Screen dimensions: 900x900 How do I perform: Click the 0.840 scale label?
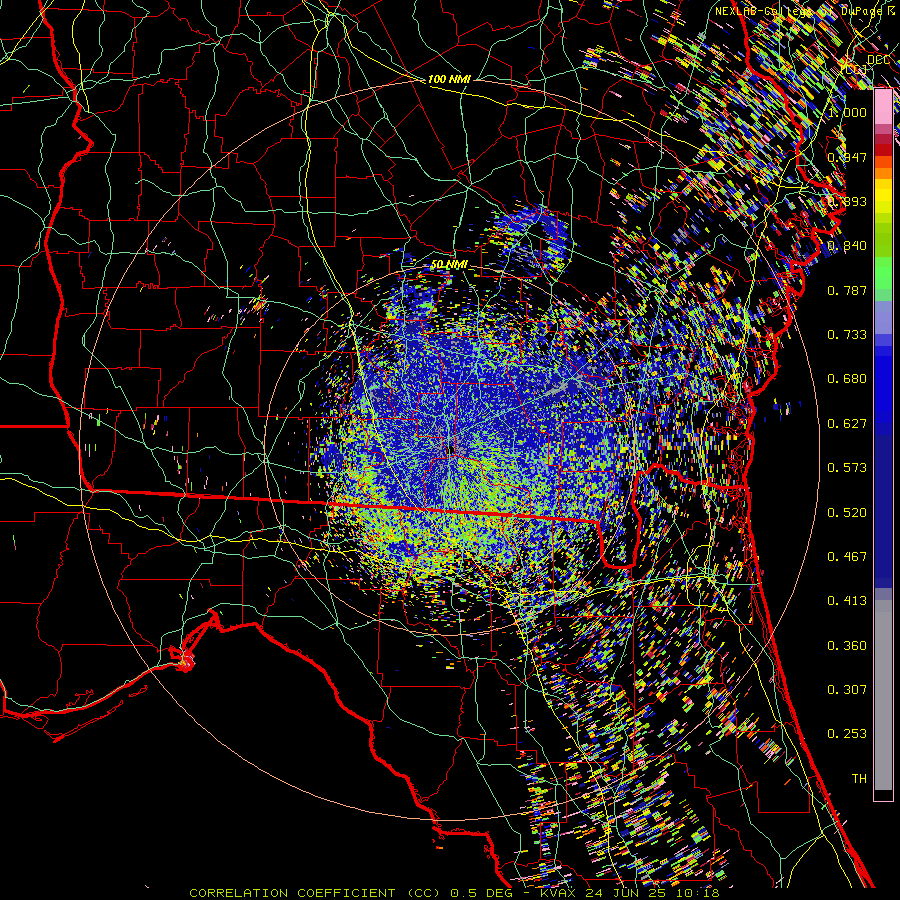pos(847,246)
